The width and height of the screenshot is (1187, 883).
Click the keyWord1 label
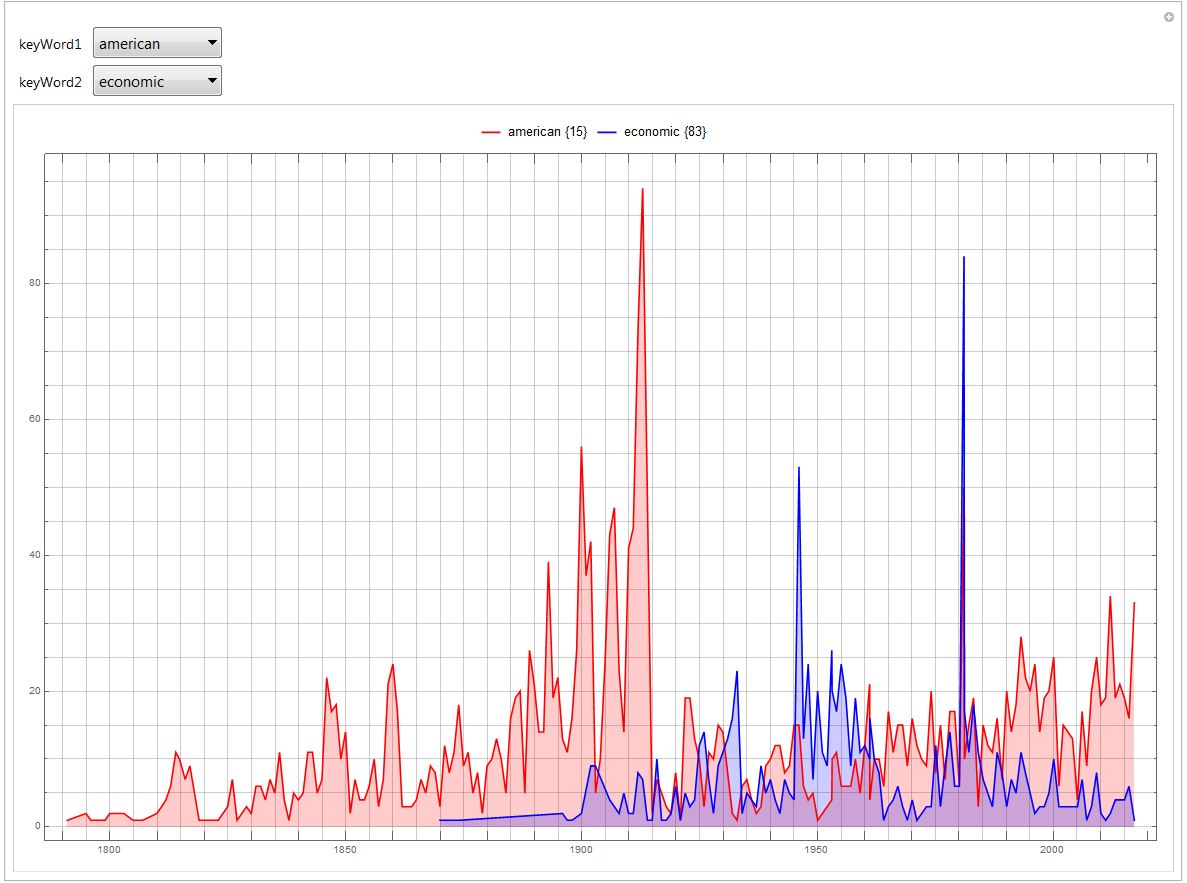(50, 45)
